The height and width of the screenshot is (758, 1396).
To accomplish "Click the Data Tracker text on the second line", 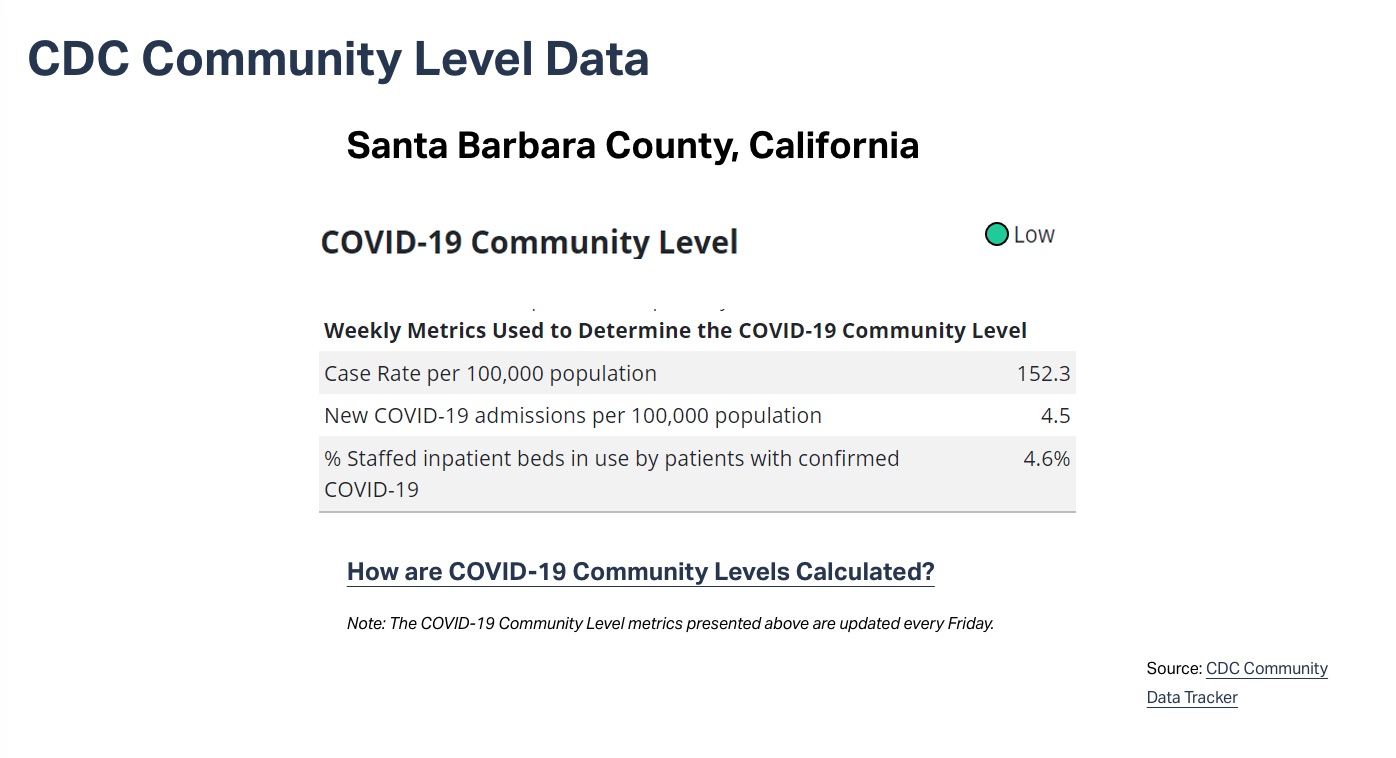I will click(x=1192, y=697).
